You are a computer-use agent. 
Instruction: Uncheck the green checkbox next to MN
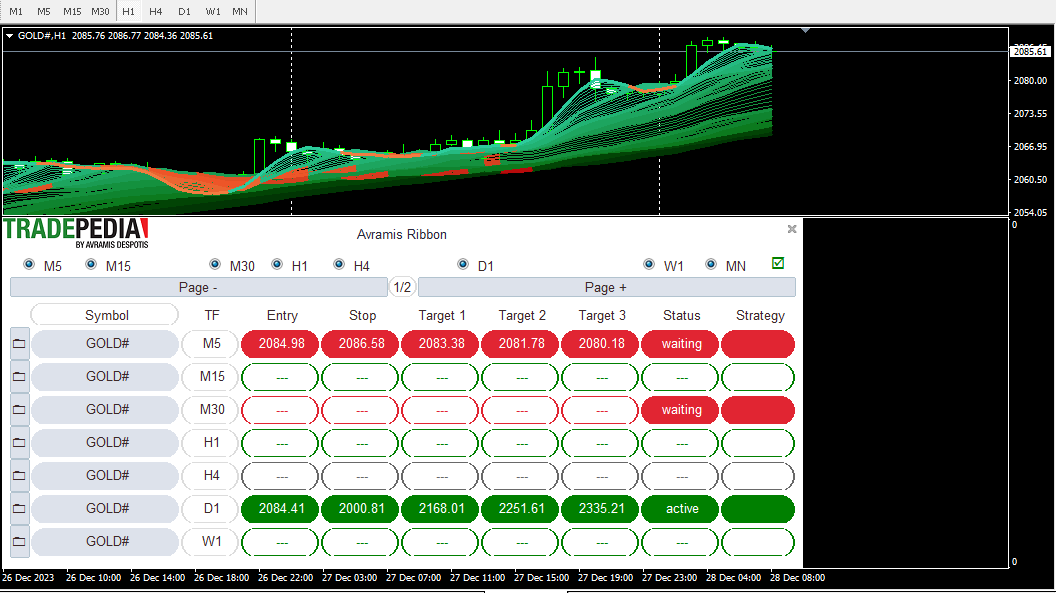[778, 264]
